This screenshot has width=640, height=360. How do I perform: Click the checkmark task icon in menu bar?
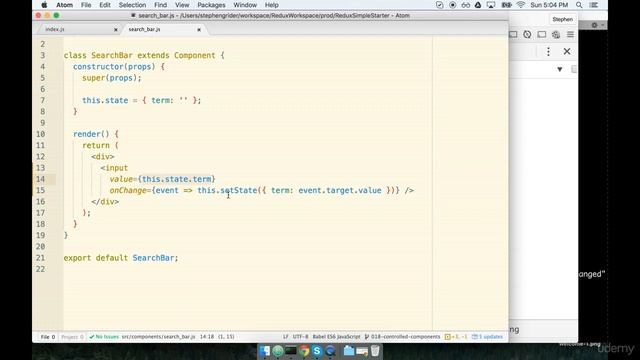pyautogui.click(x=440, y=5)
